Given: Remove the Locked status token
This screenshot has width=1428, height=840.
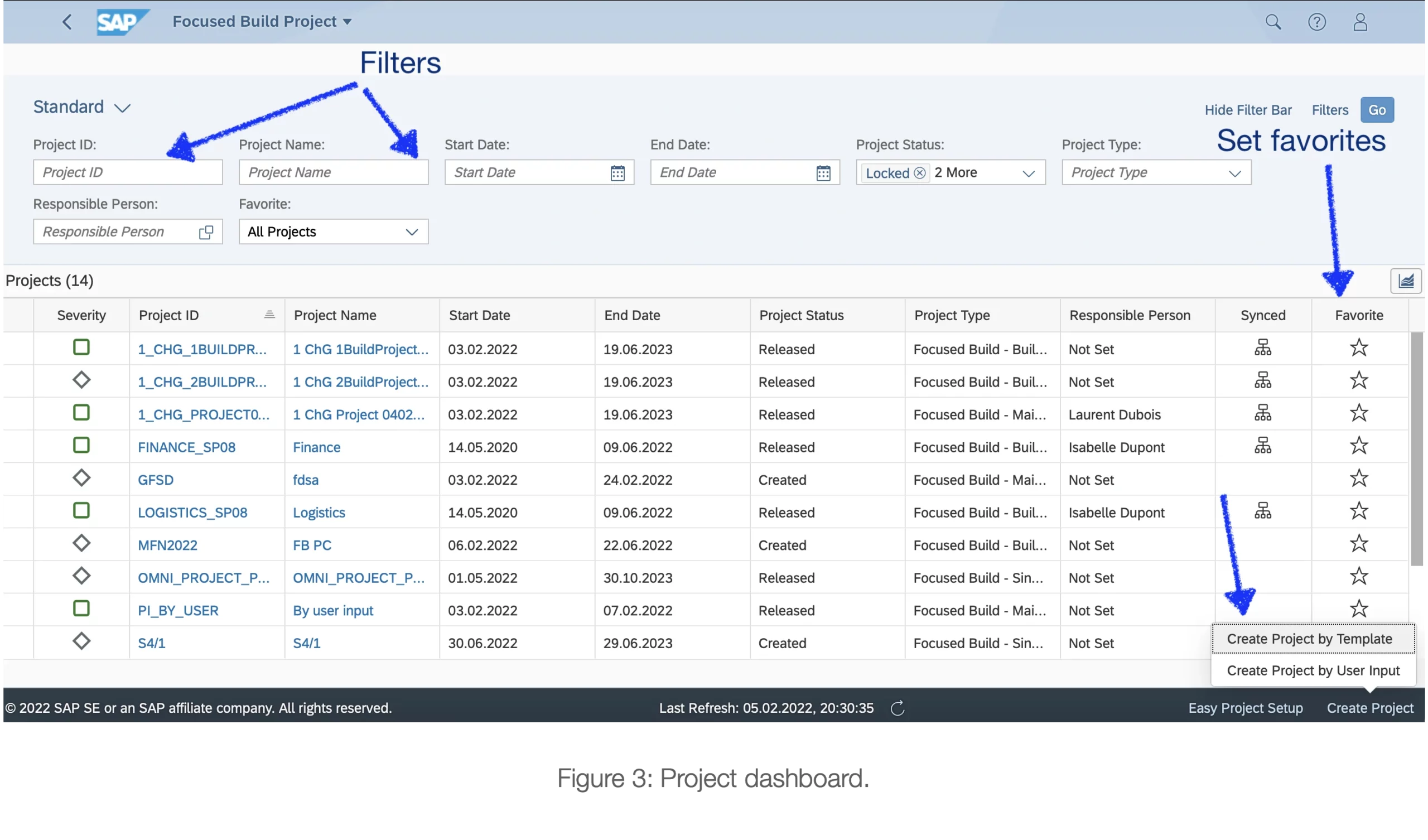Looking at the screenshot, I should 920,173.
